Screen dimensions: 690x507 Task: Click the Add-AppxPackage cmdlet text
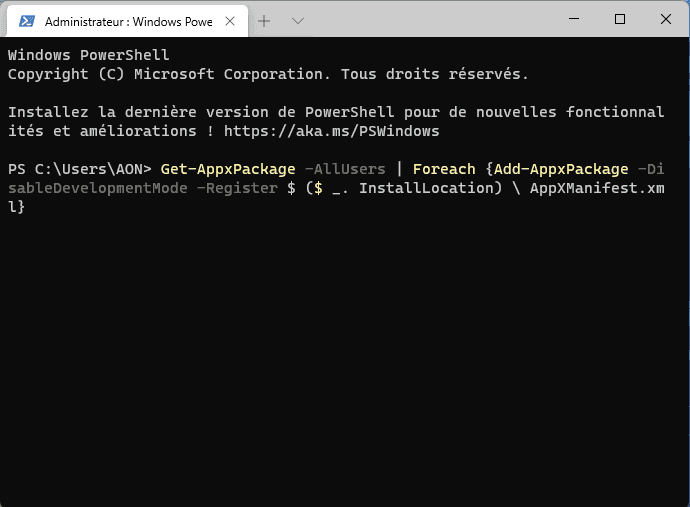560,169
